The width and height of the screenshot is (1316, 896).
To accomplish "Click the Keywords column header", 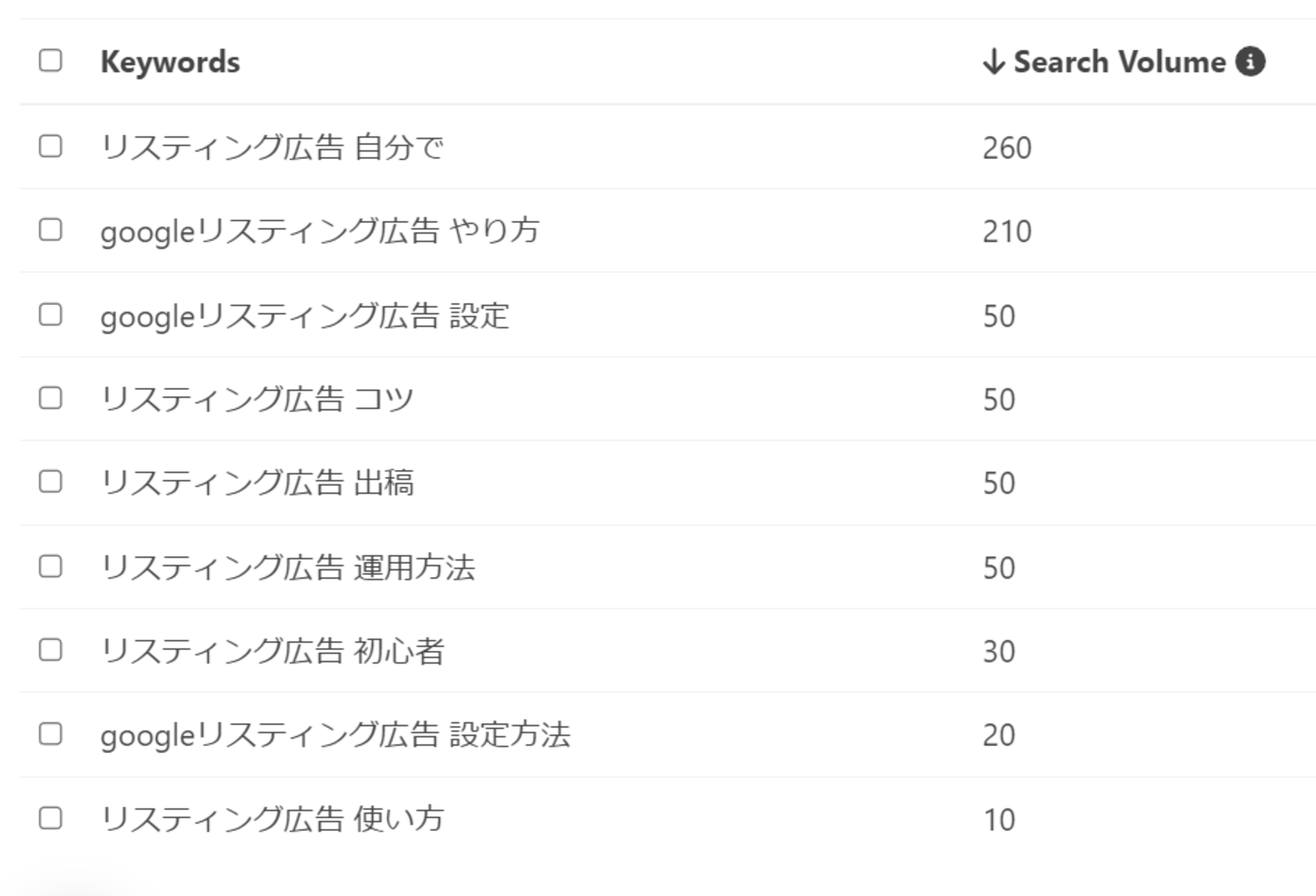I will (170, 61).
